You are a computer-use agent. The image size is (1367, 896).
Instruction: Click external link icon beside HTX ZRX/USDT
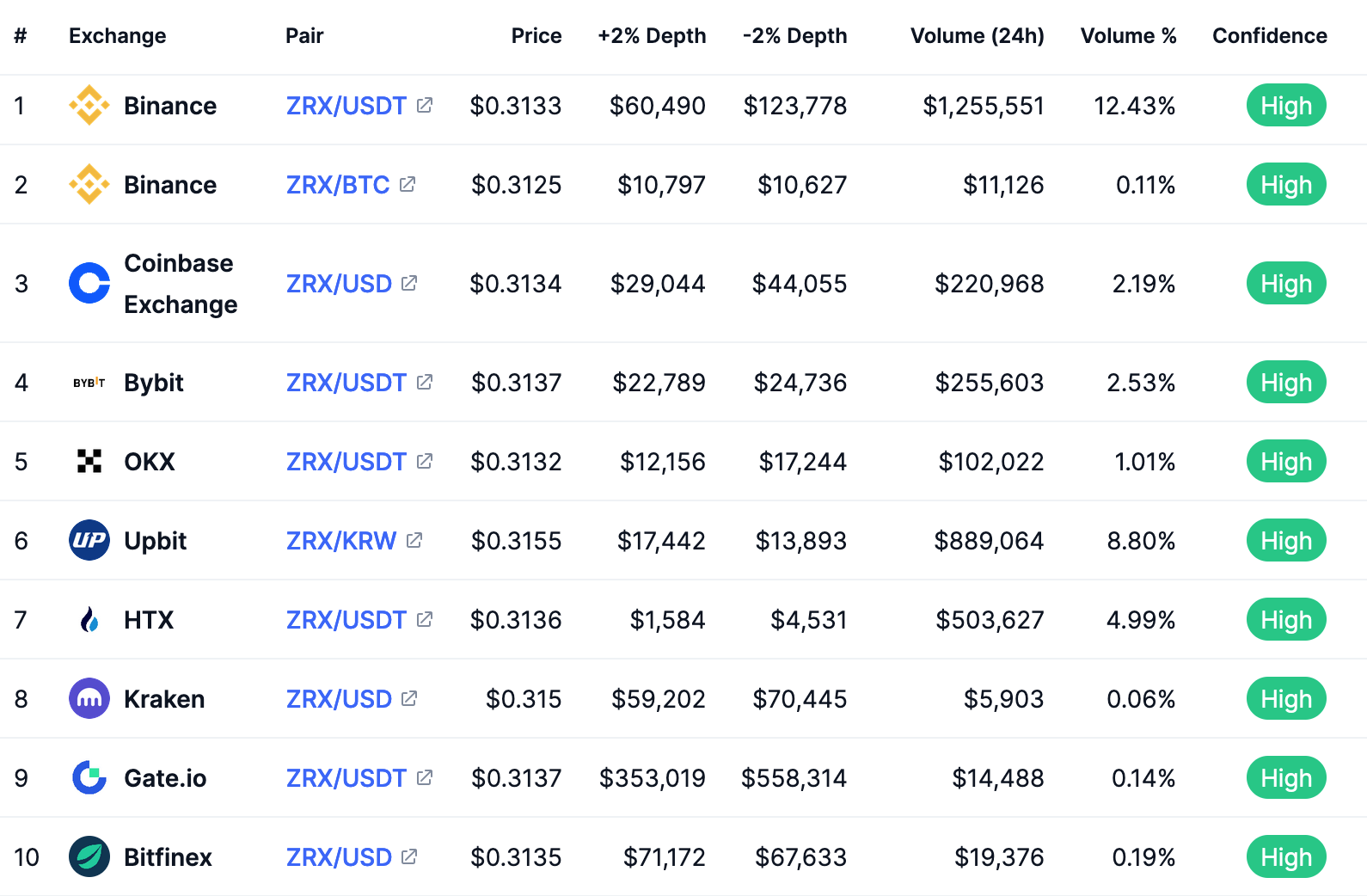[425, 619]
